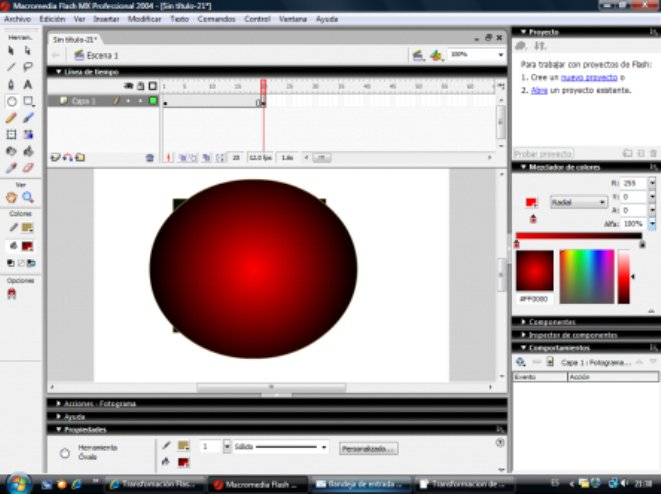Toggle lock all layers padlock icon

tap(140, 86)
